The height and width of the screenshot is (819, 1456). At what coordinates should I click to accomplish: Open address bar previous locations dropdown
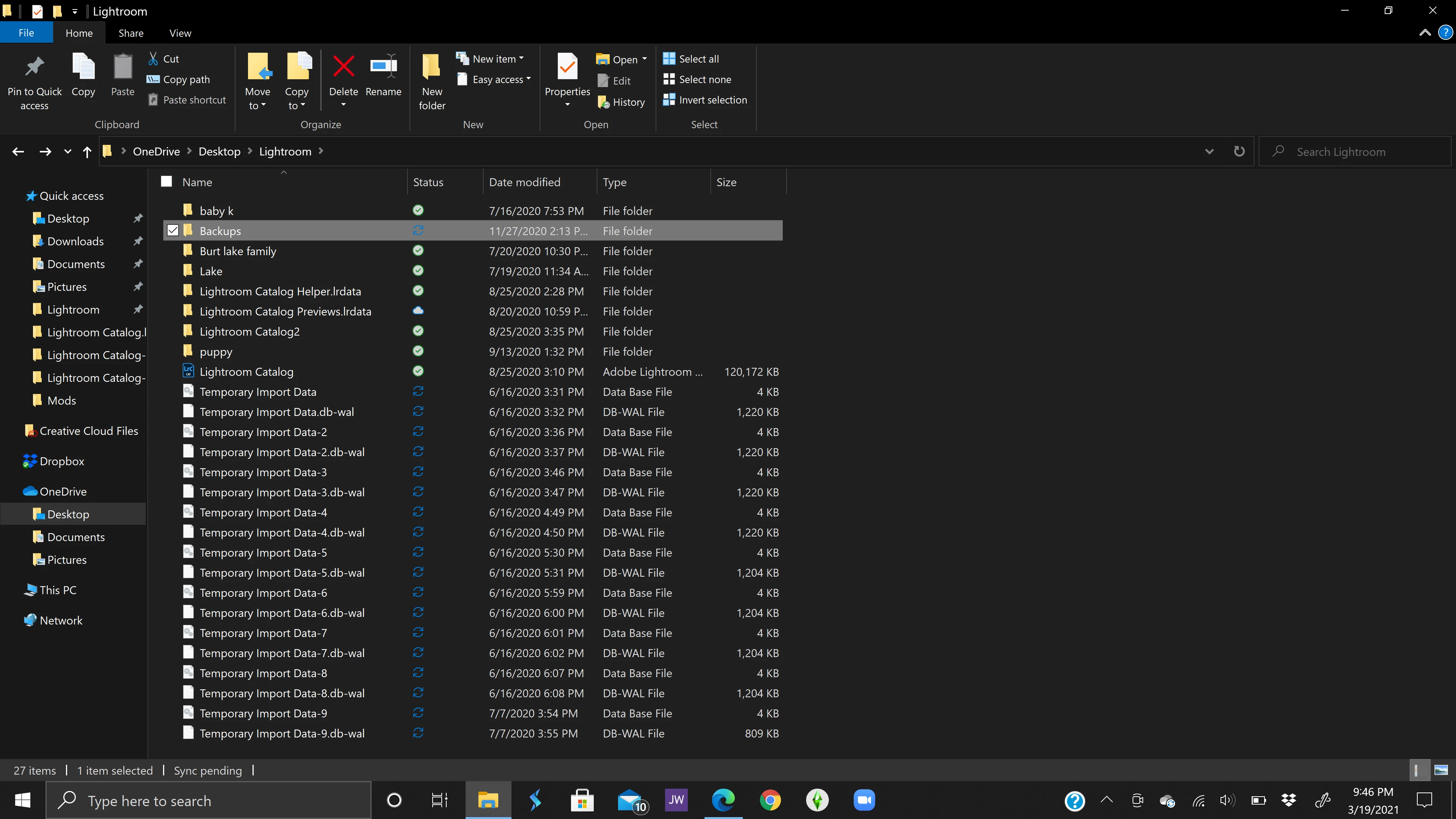[x=1209, y=152]
